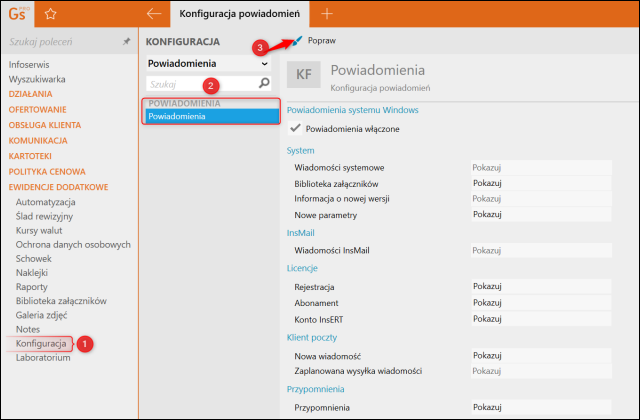Click the Popraw brush icon

point(298,40)
